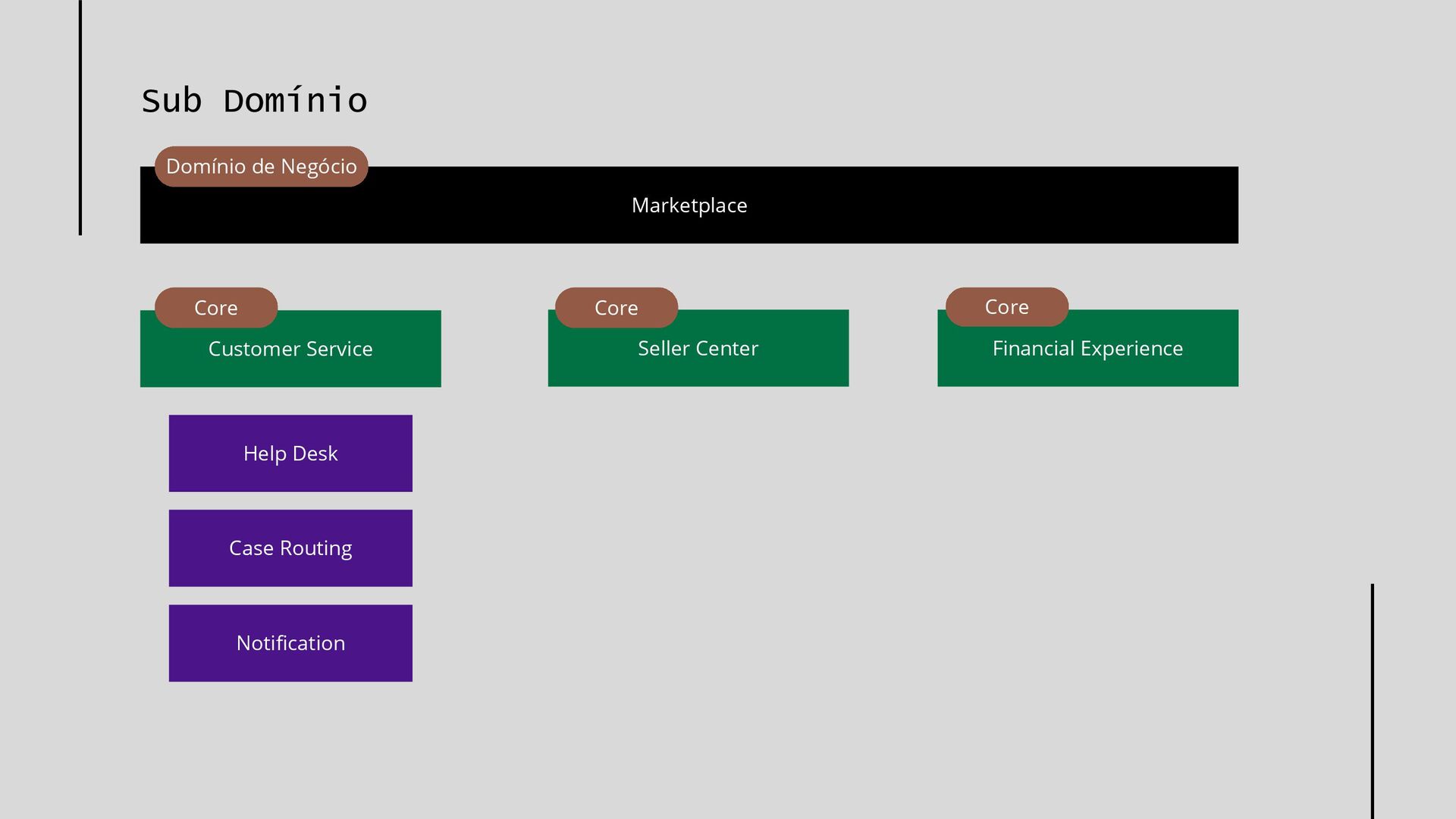Click the vertical black line at bottom right

[x=1373, y=701]
